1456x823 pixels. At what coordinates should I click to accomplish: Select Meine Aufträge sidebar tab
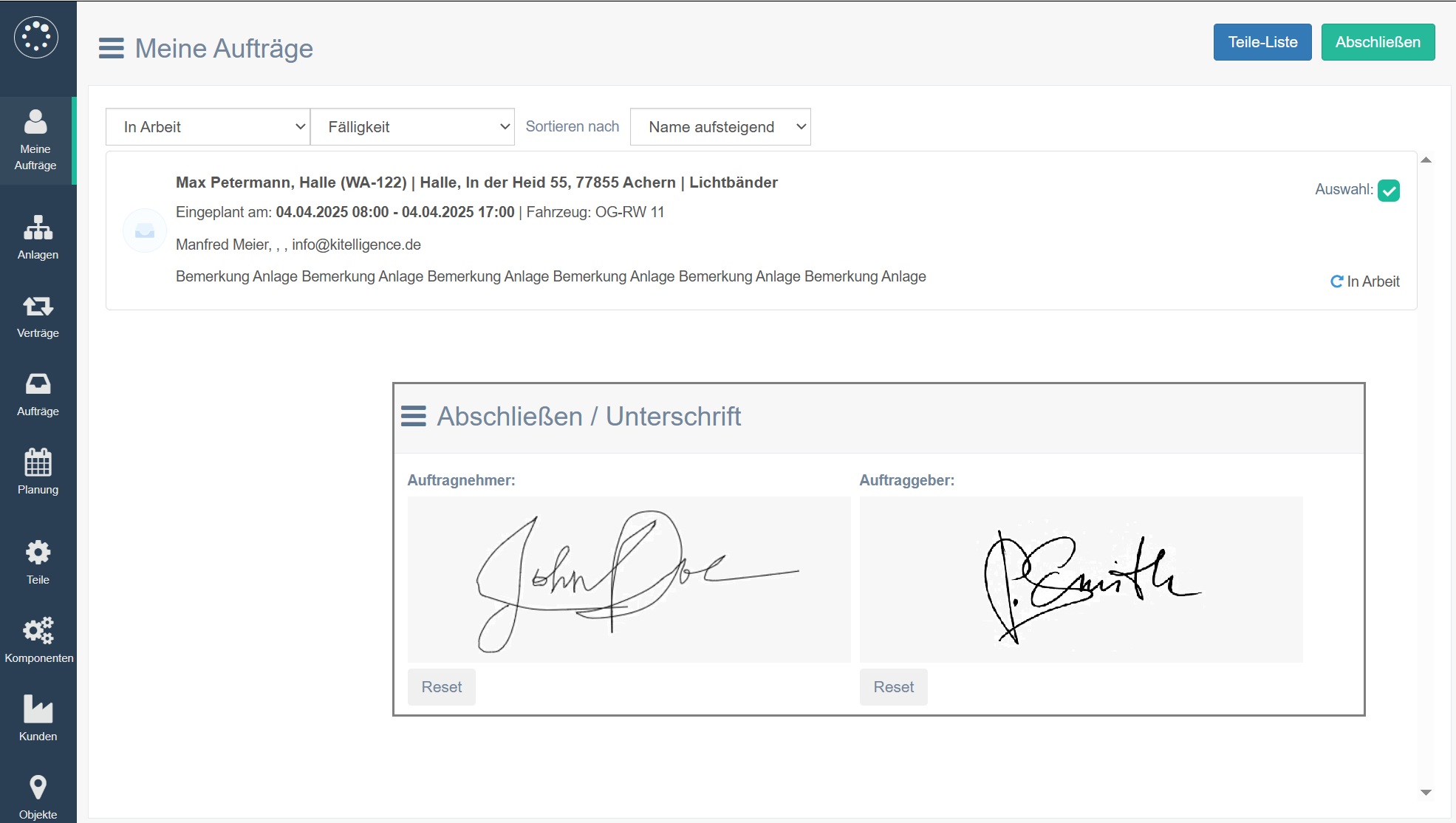click(x=35, y=140)
